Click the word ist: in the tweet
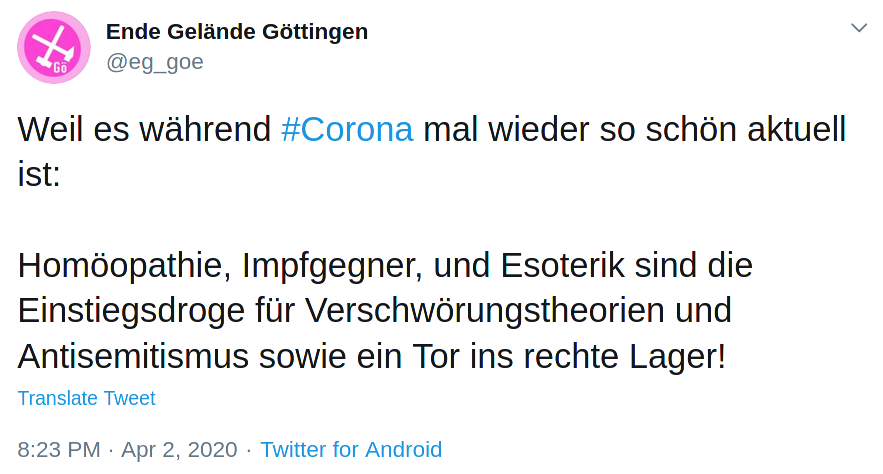This screenshot has width=883, height=474. [39, 175]
